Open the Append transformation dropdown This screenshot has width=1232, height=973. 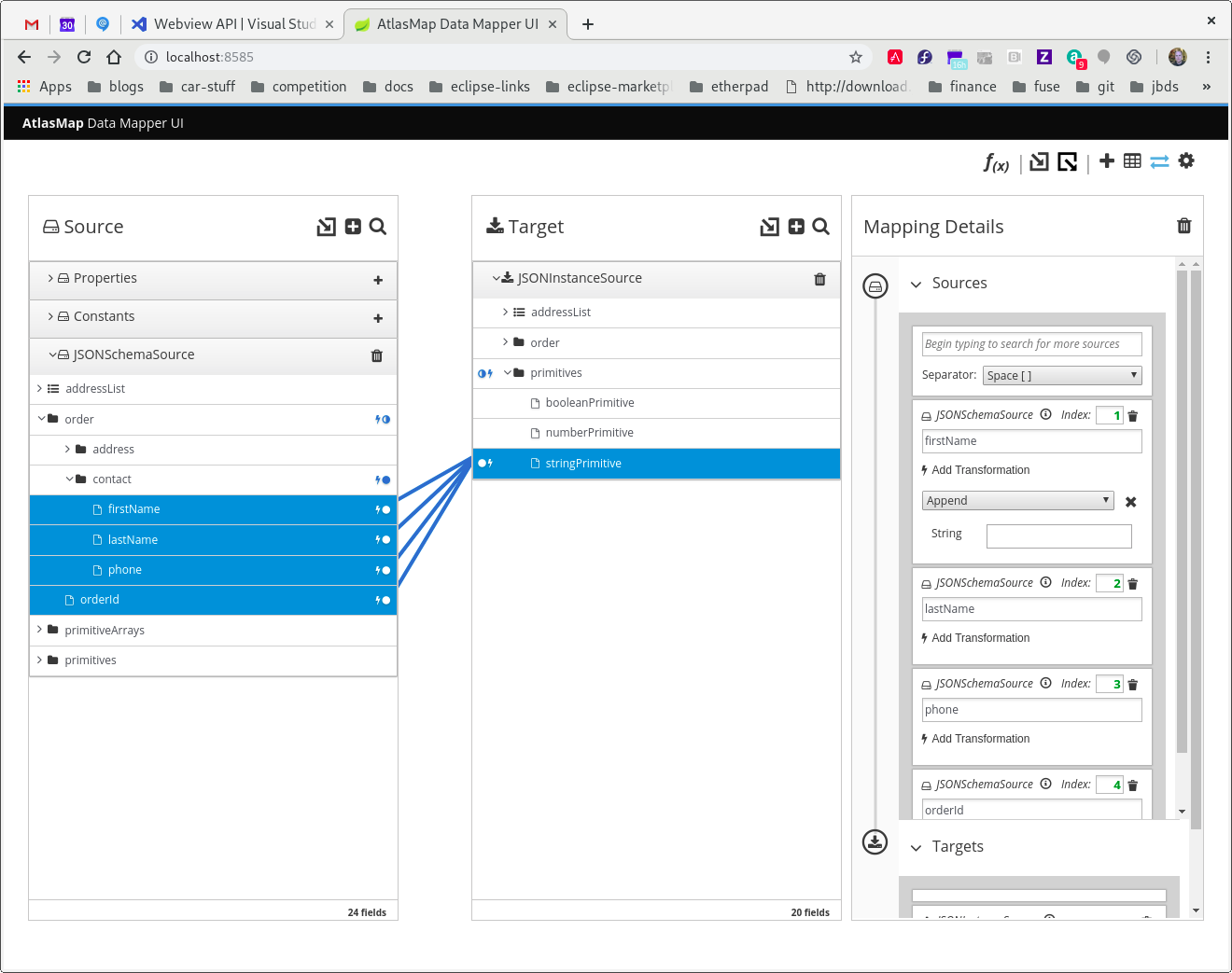[1017, 500]
